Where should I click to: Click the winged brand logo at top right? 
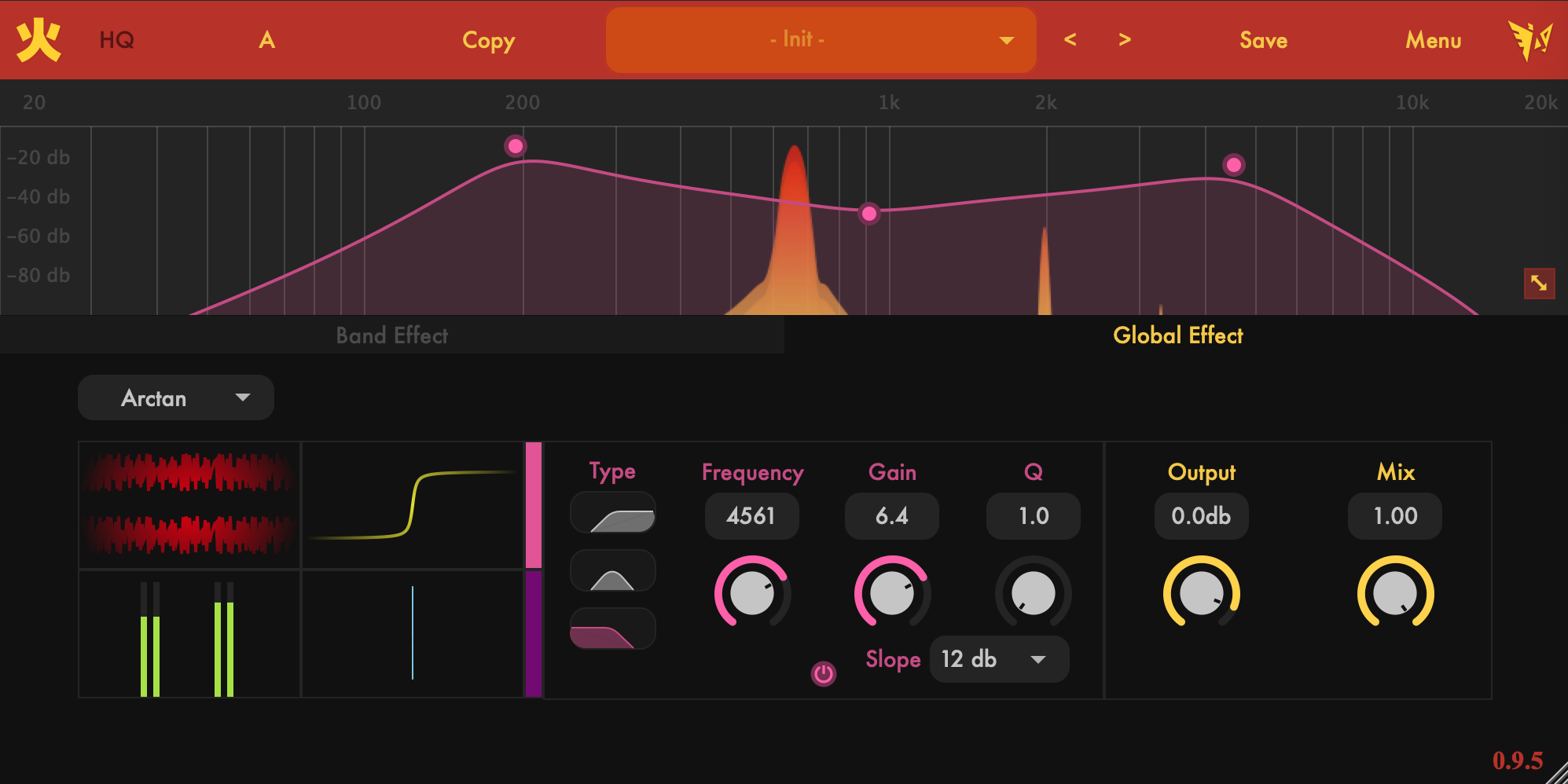pos(1529,40)
